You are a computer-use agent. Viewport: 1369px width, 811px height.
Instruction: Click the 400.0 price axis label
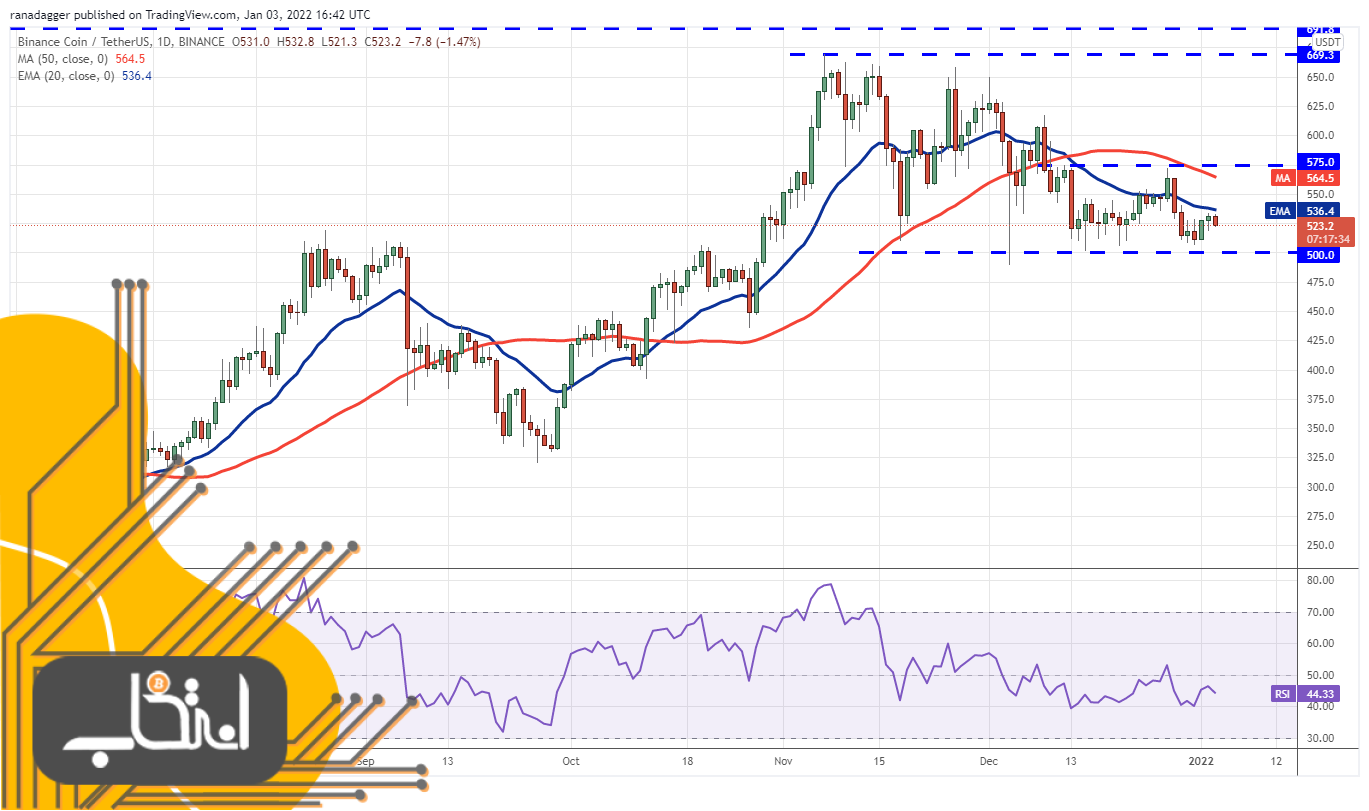[1321, 370]
